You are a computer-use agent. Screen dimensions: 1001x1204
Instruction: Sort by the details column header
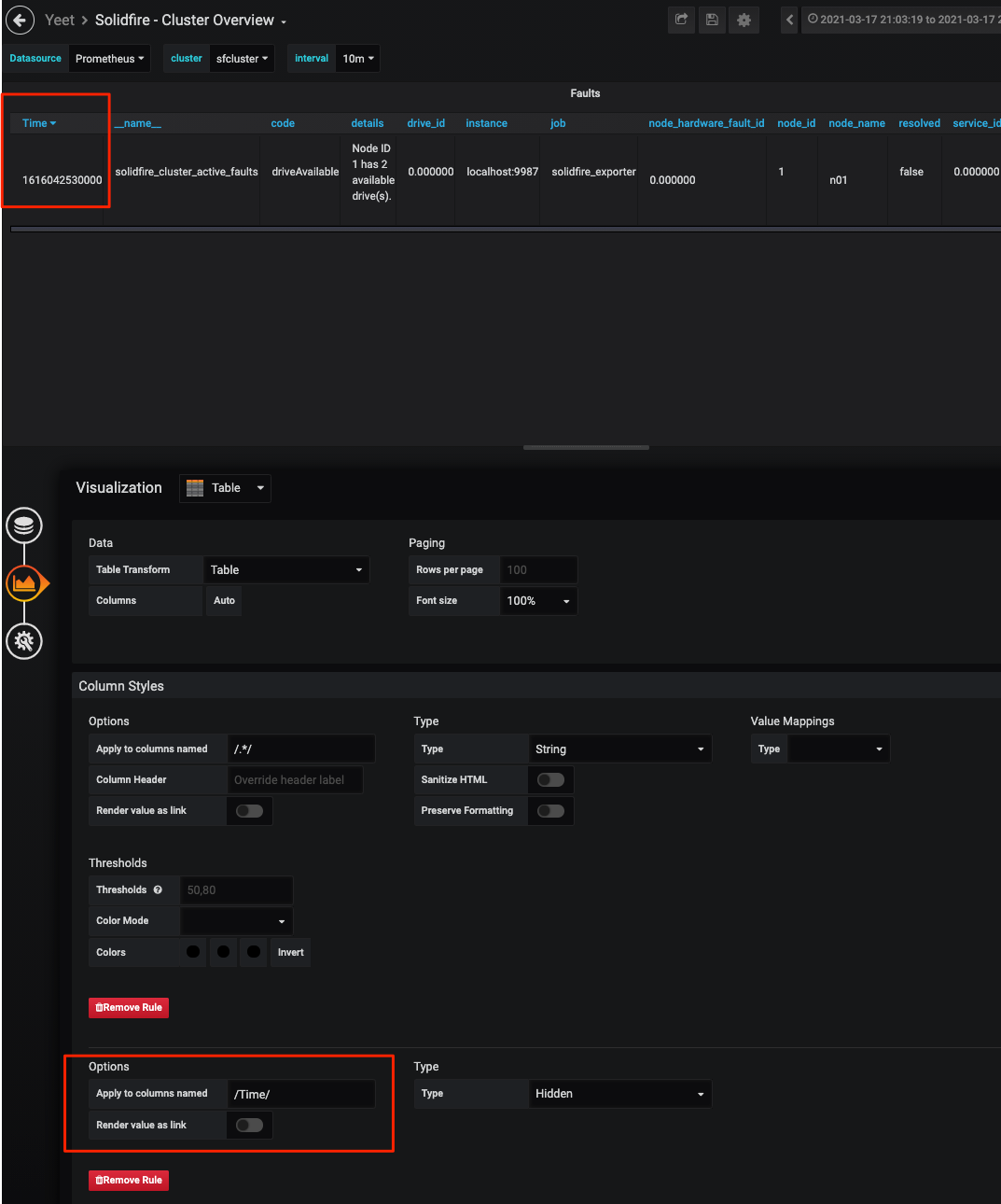tap(368, 123)
